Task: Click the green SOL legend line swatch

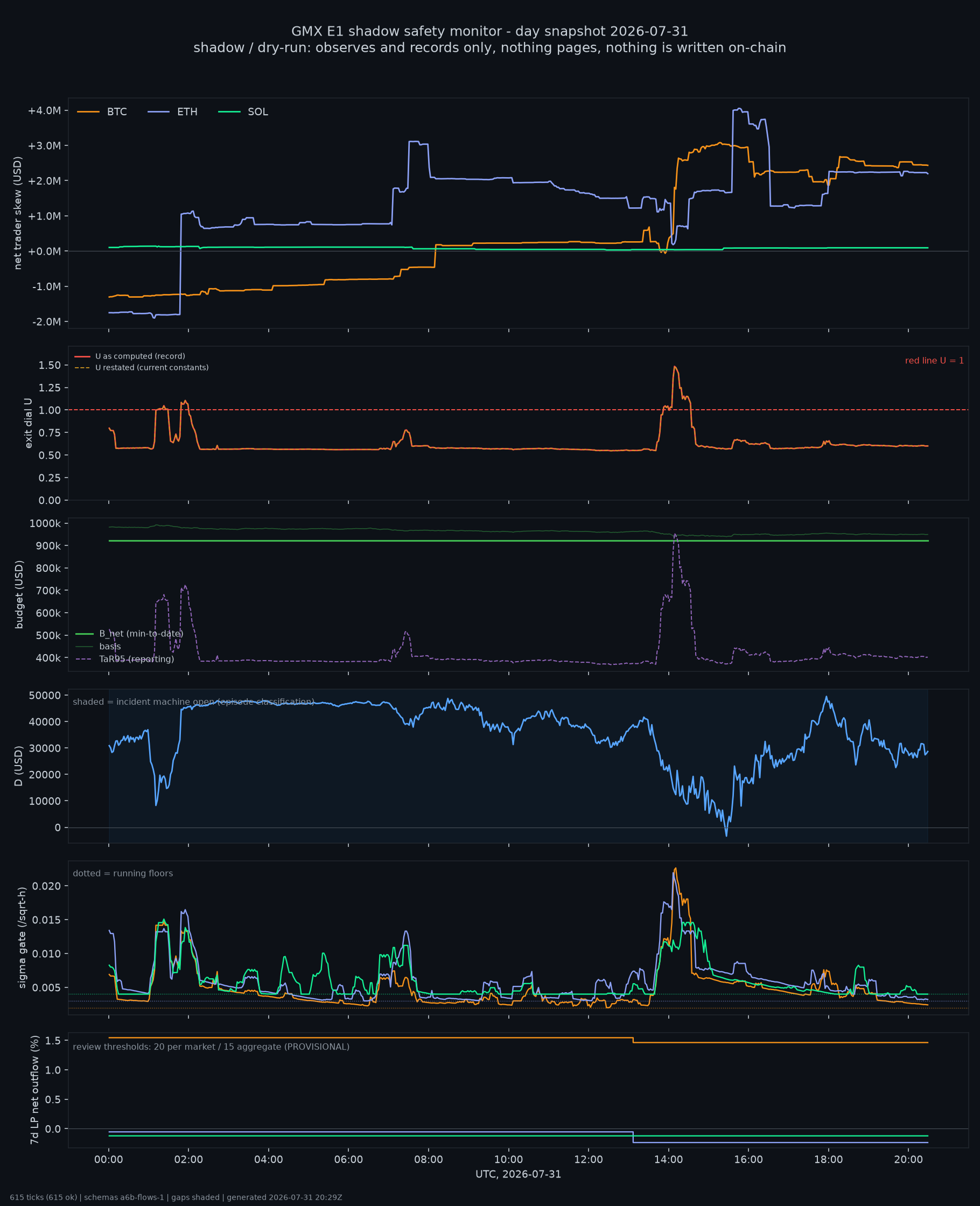Action: [x=229, y=112]
